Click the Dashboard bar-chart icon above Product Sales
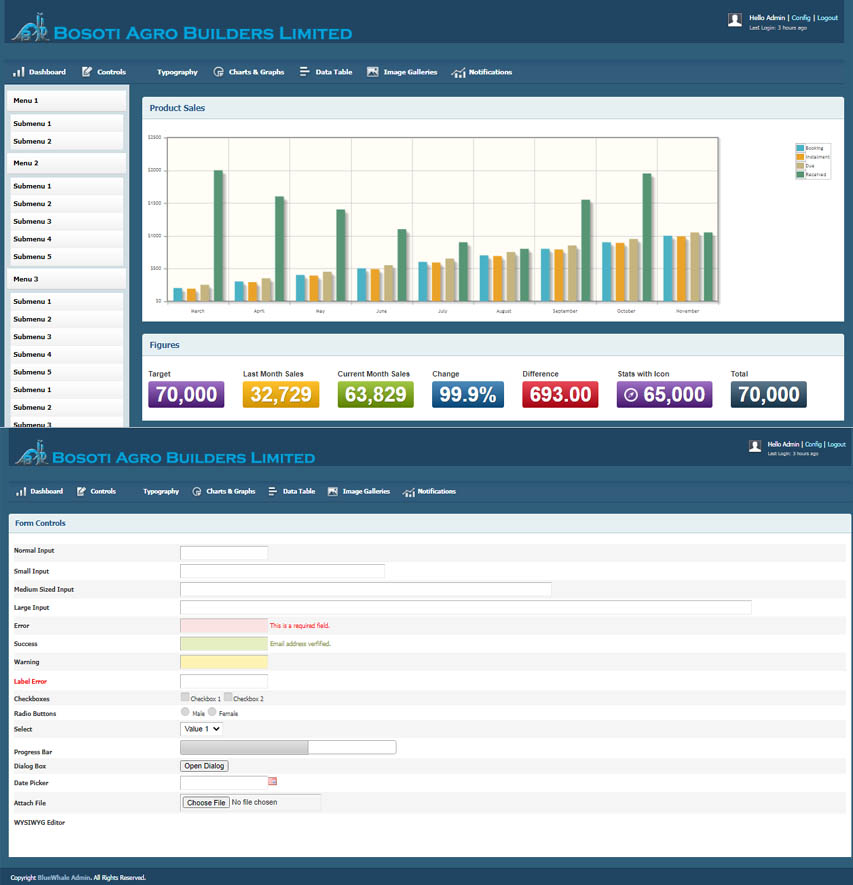Screen dimensions: 853x885 tap(19, 72)
